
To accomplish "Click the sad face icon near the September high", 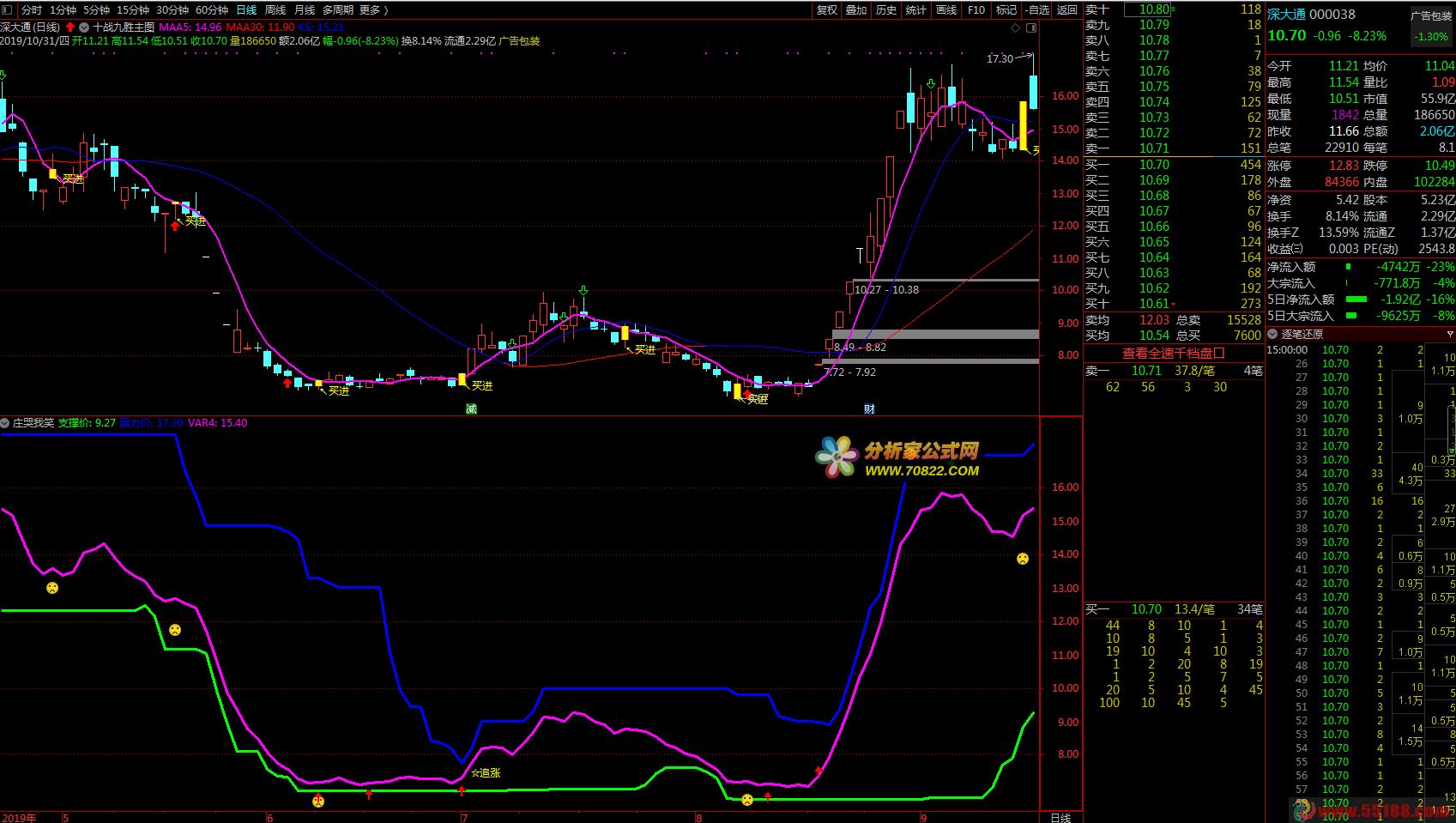I will 1023,559.
